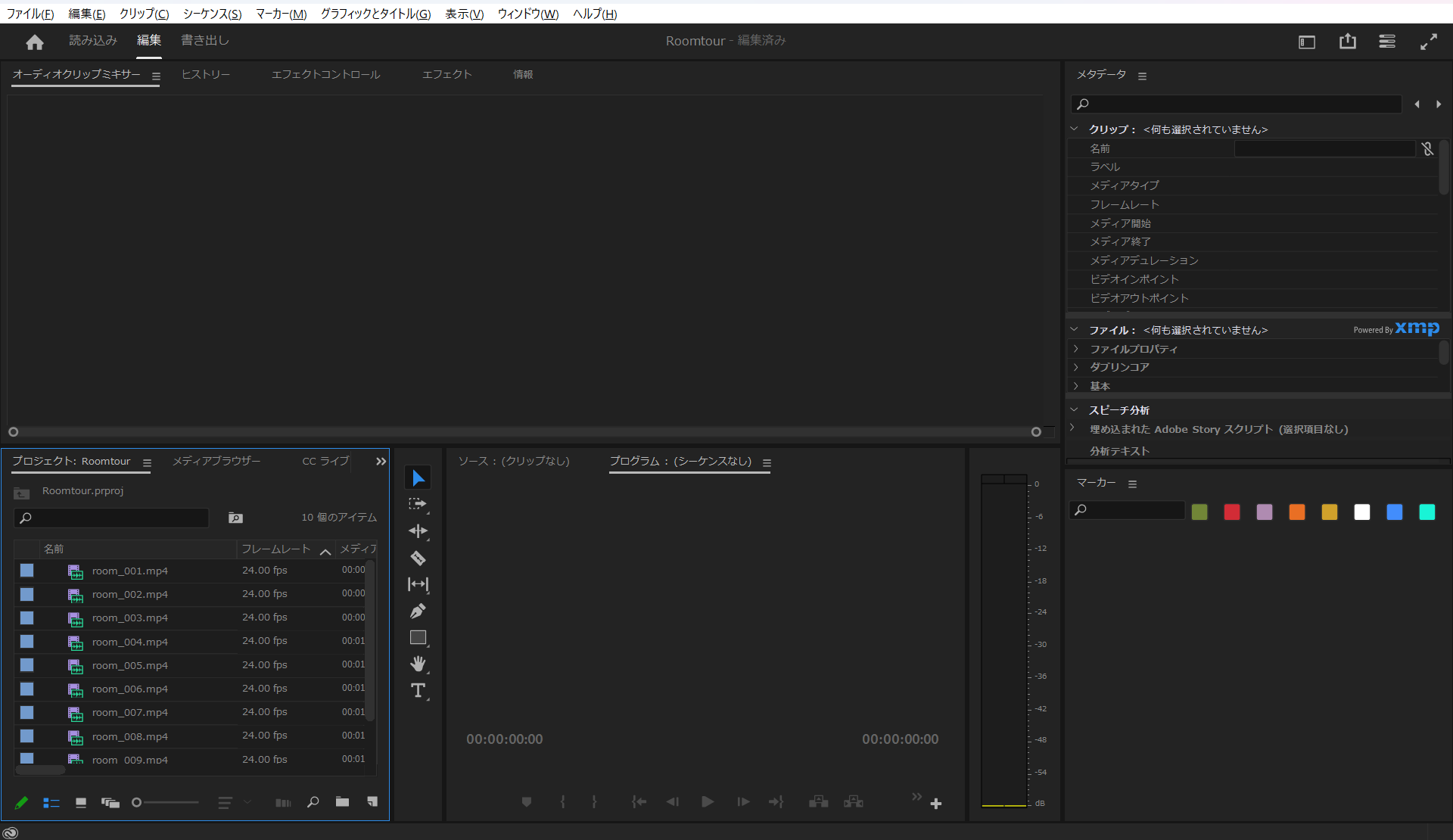This screenshot has height=840, width=1453.
Task: Click the create search bin icon beside project search
Action: [x=235, y=518]
